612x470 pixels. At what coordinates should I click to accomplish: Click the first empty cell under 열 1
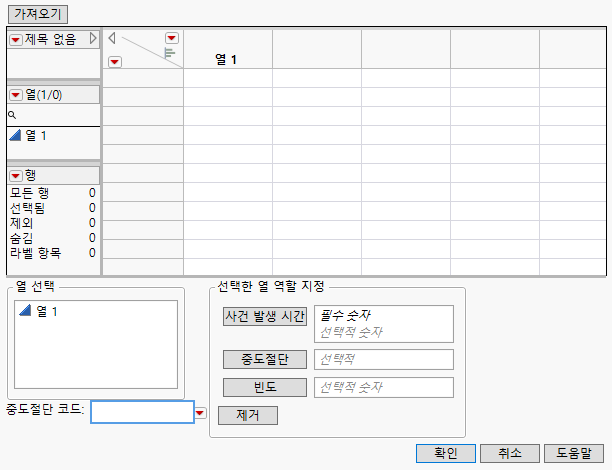coord(228,78)
